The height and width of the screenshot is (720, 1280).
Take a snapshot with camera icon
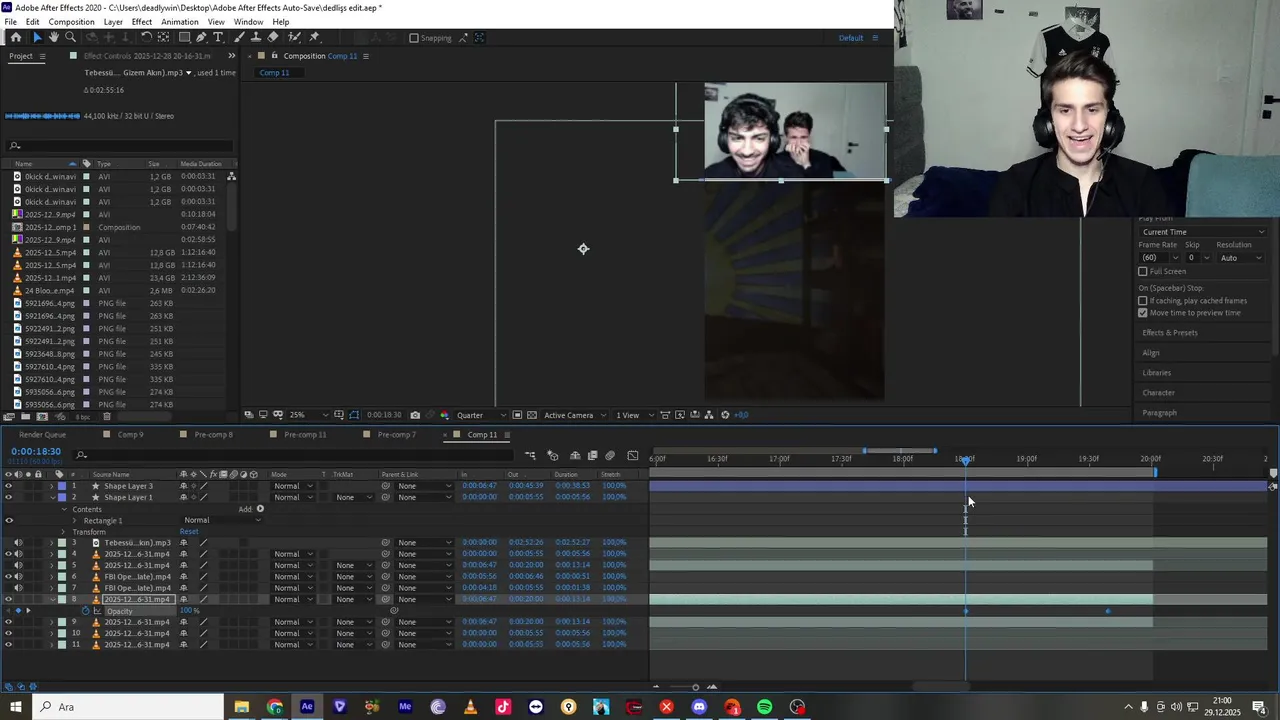[x=415, y=415]
